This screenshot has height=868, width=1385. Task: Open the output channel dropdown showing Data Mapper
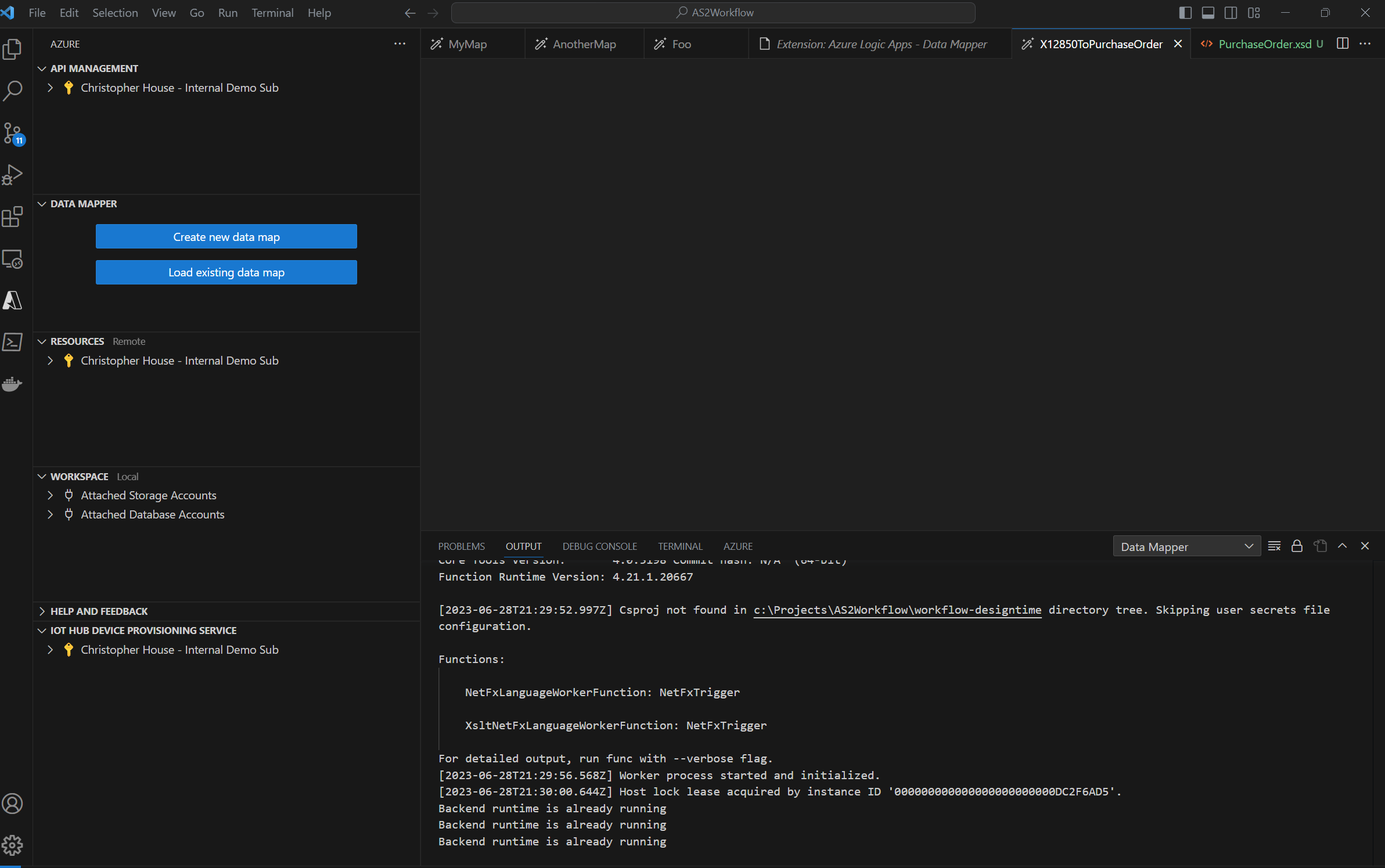tap(1187, 546)
